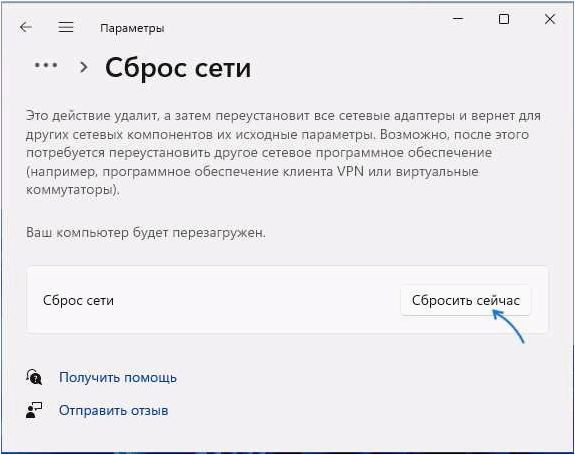Click the Сброс сети row label

pyautogui.click(x=78, y=301)
